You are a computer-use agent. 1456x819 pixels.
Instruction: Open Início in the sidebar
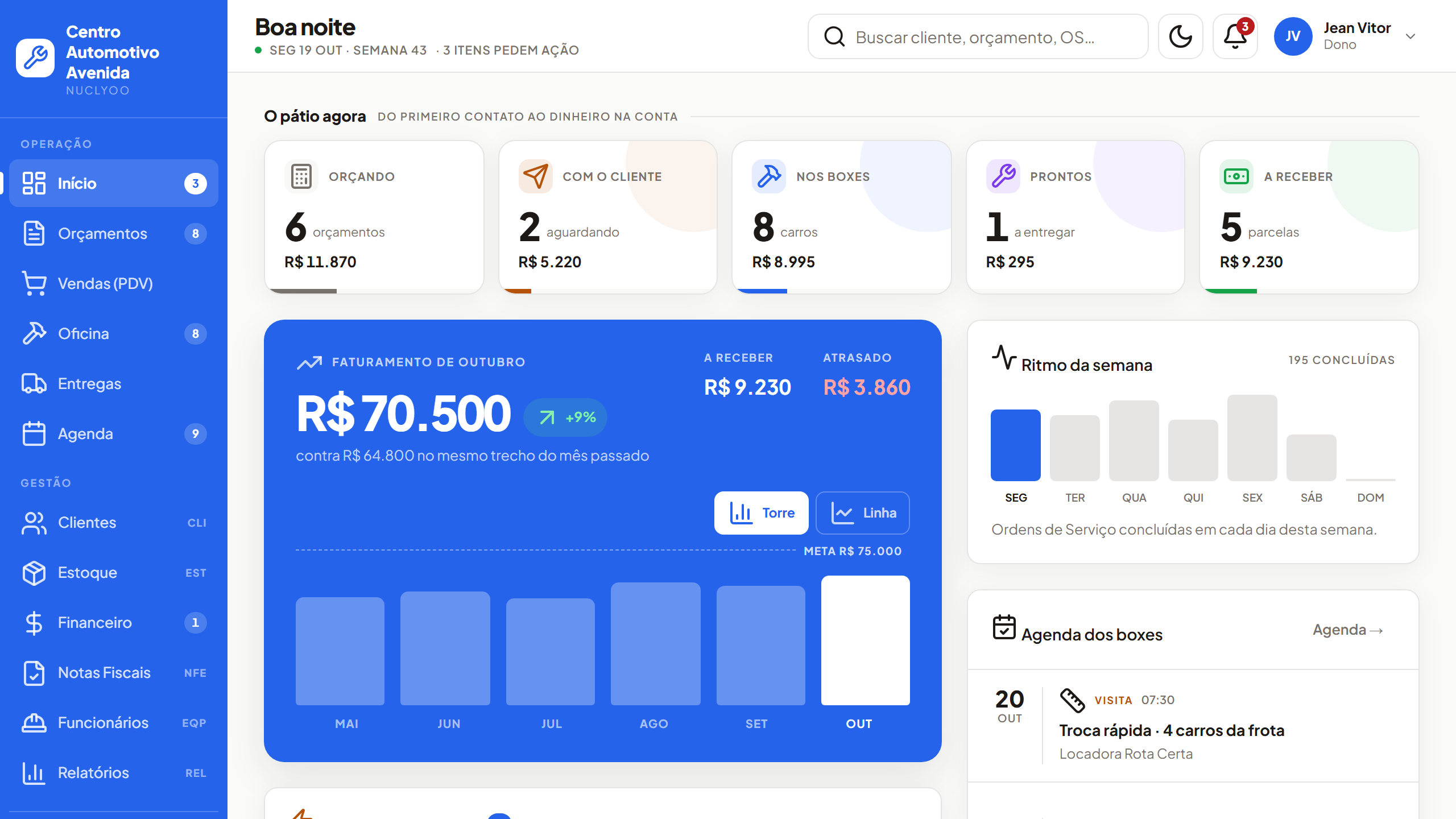point(114,183)
